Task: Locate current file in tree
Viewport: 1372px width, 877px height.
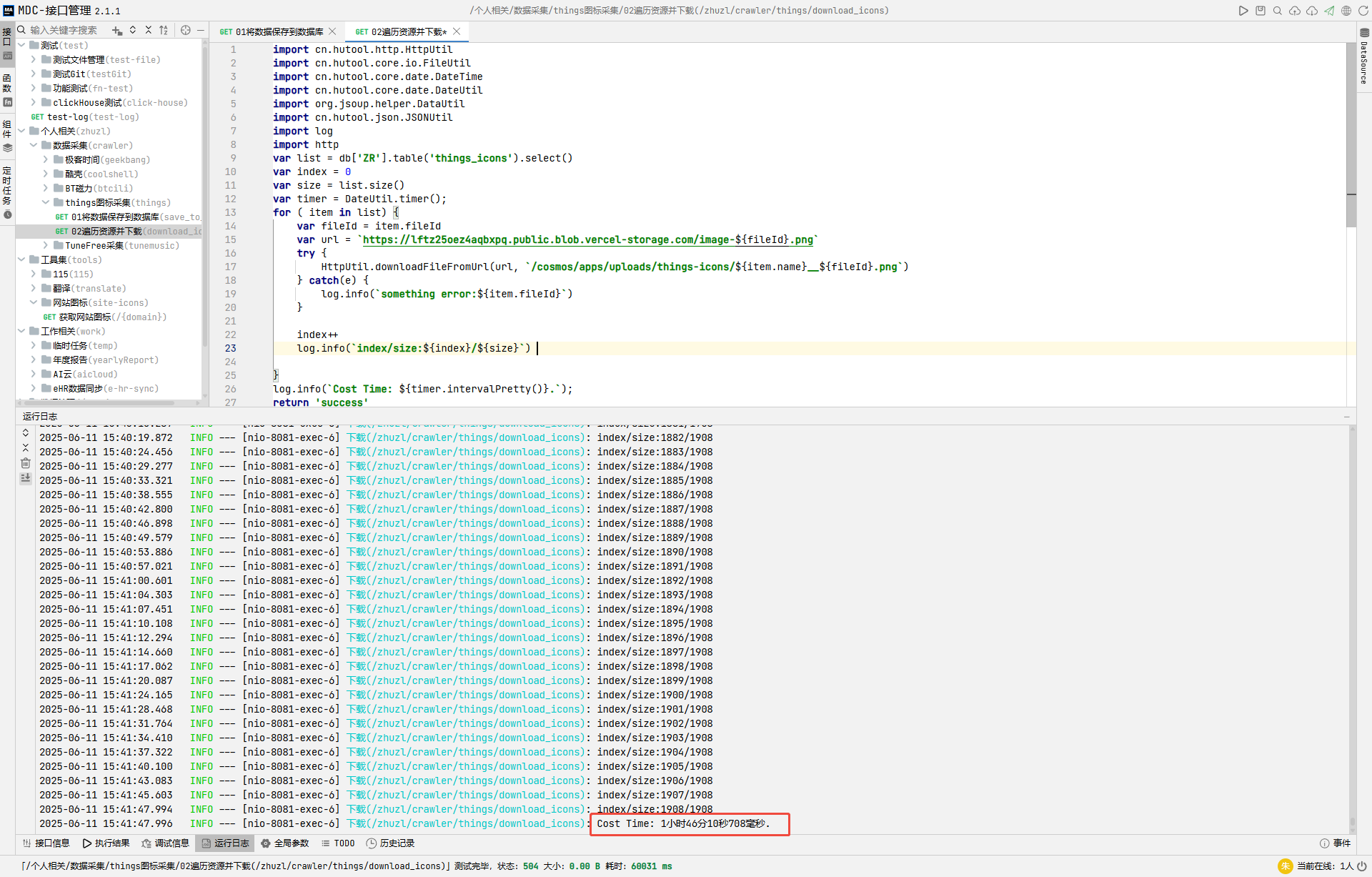Action: pos(186,31)
